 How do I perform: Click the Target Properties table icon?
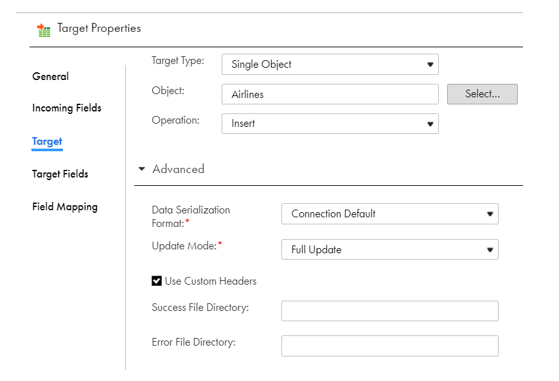(43, 30)
